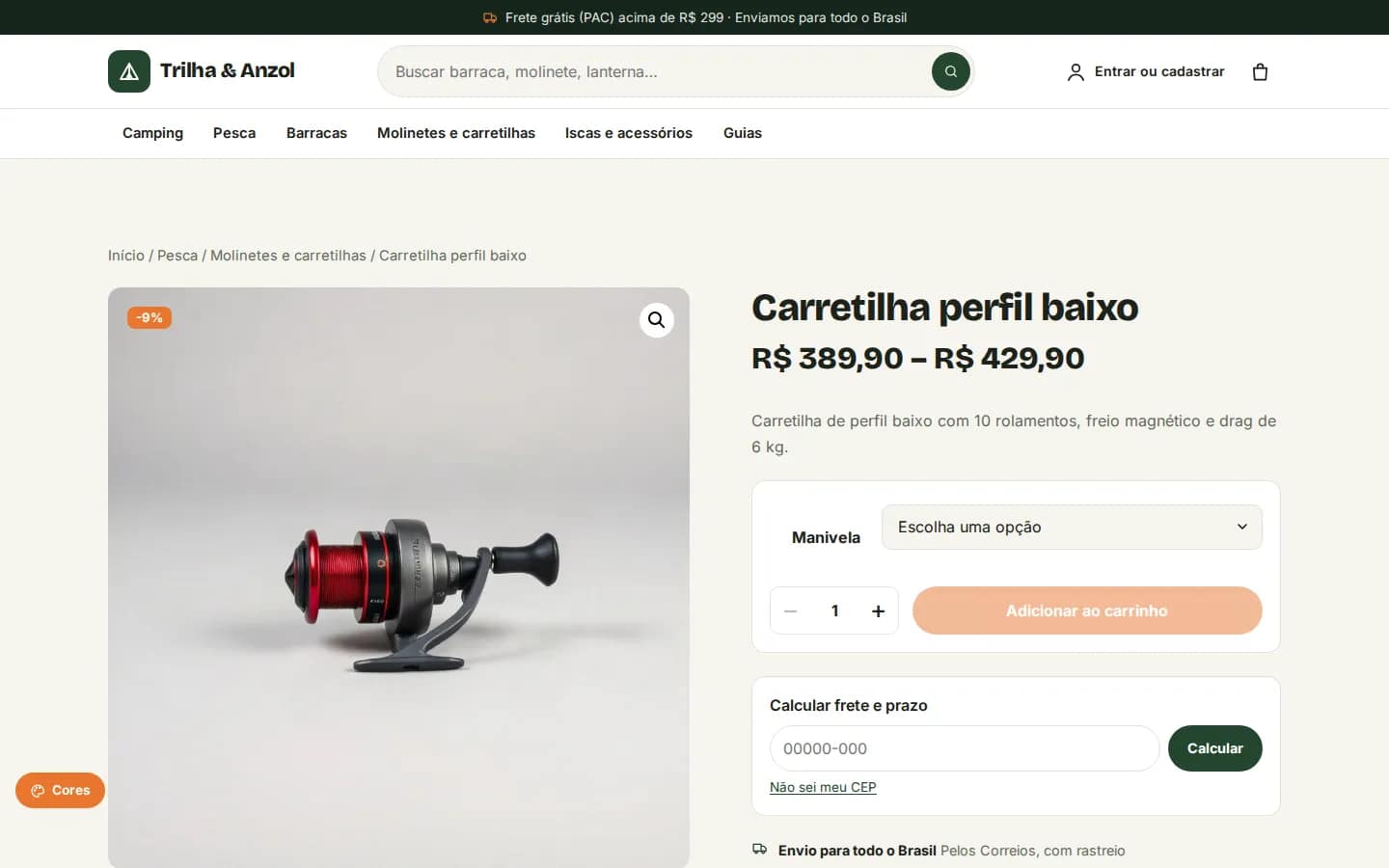Click Adicionar ao carrinho button
Viewport: 1389px width, 868px height.
click(x=1087, y=610)
